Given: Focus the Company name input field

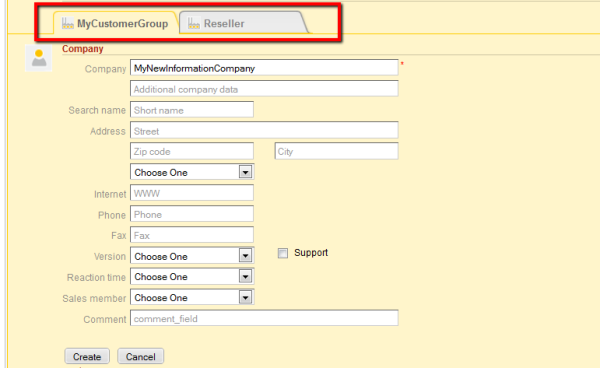Looking at the screenshot, I should 264,68.
